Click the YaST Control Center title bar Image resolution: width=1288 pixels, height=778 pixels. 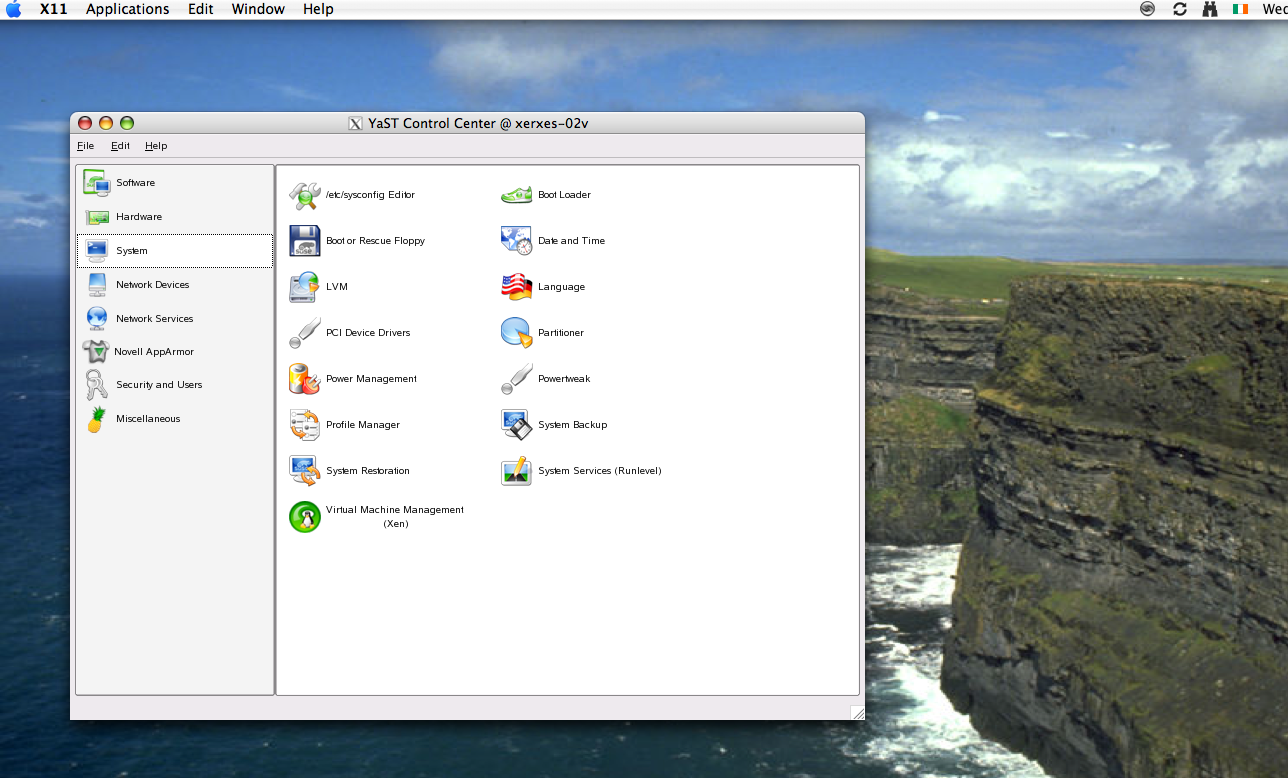click(x=467, y=123)
